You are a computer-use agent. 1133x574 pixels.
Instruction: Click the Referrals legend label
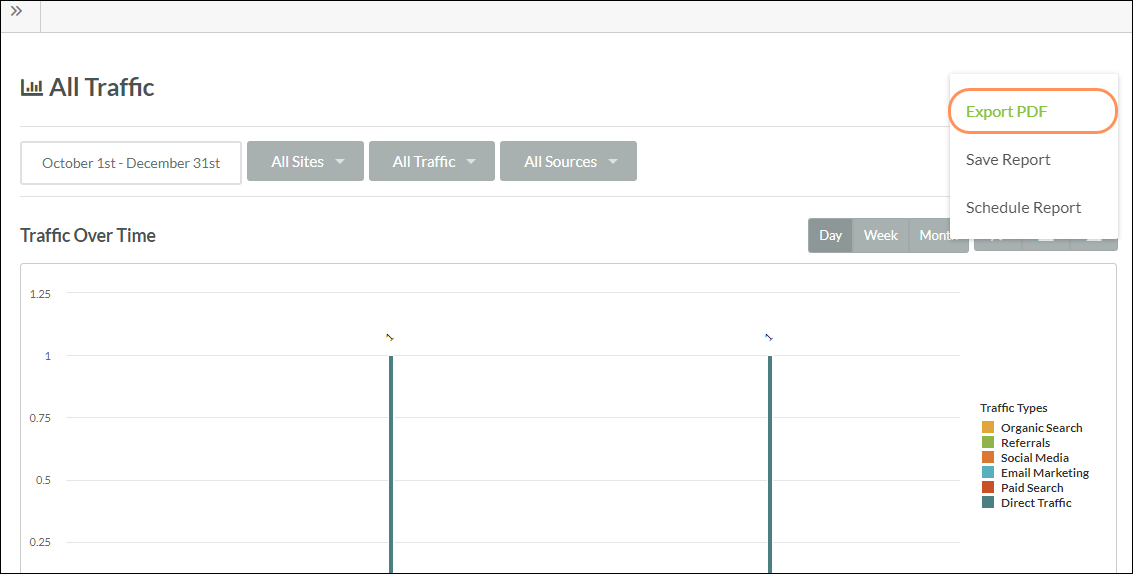tap(1025, 442)
